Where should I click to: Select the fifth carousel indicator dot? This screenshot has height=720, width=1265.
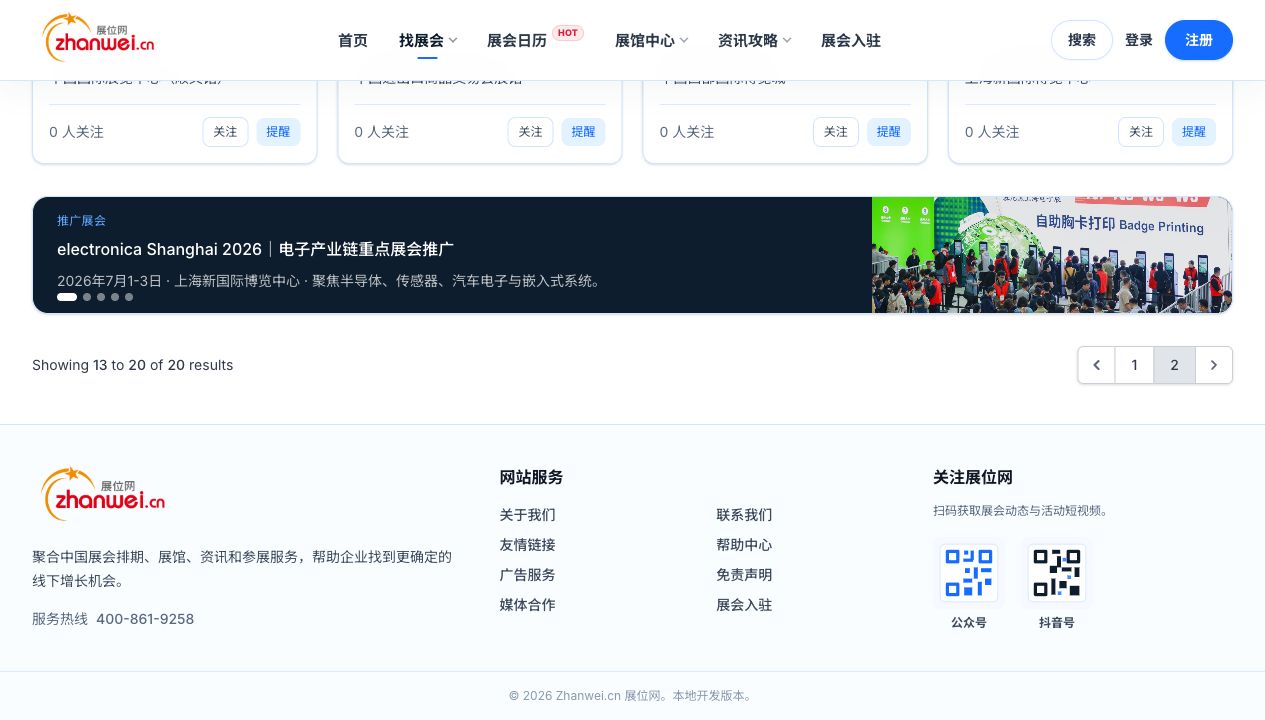tap(129, 297)
